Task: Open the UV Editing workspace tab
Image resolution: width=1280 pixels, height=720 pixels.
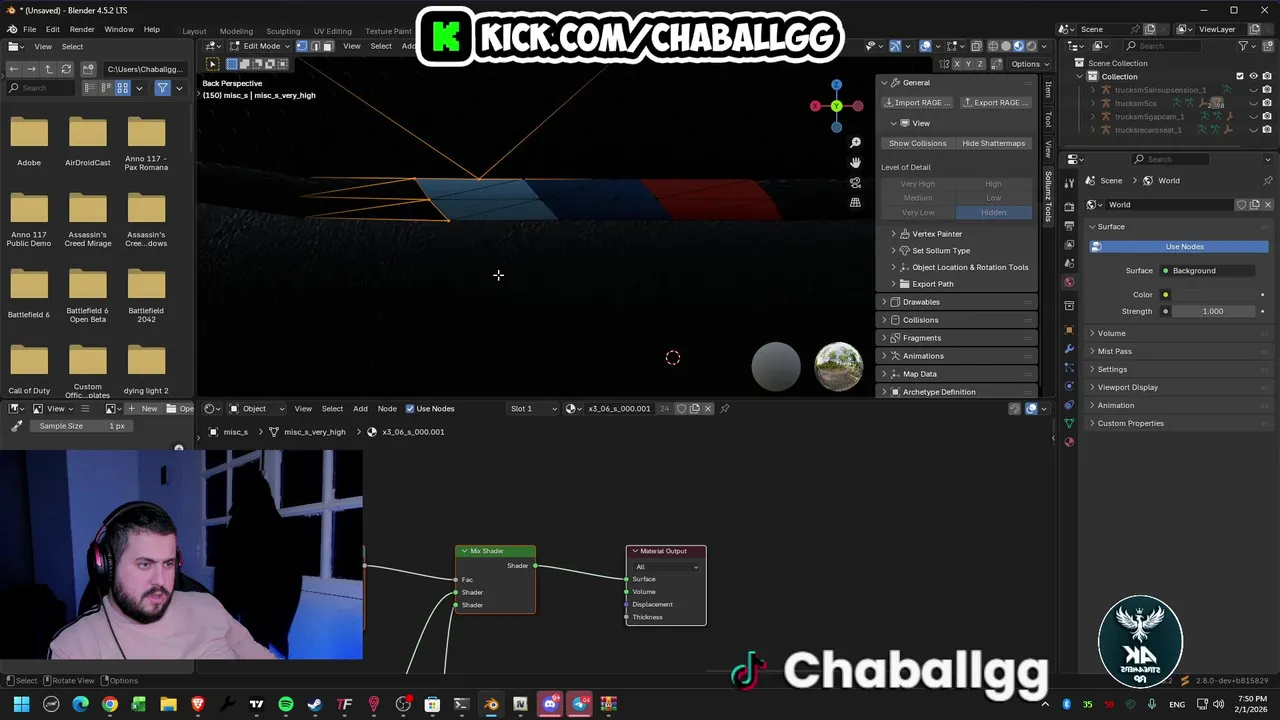Action: [x=332, y=31]
